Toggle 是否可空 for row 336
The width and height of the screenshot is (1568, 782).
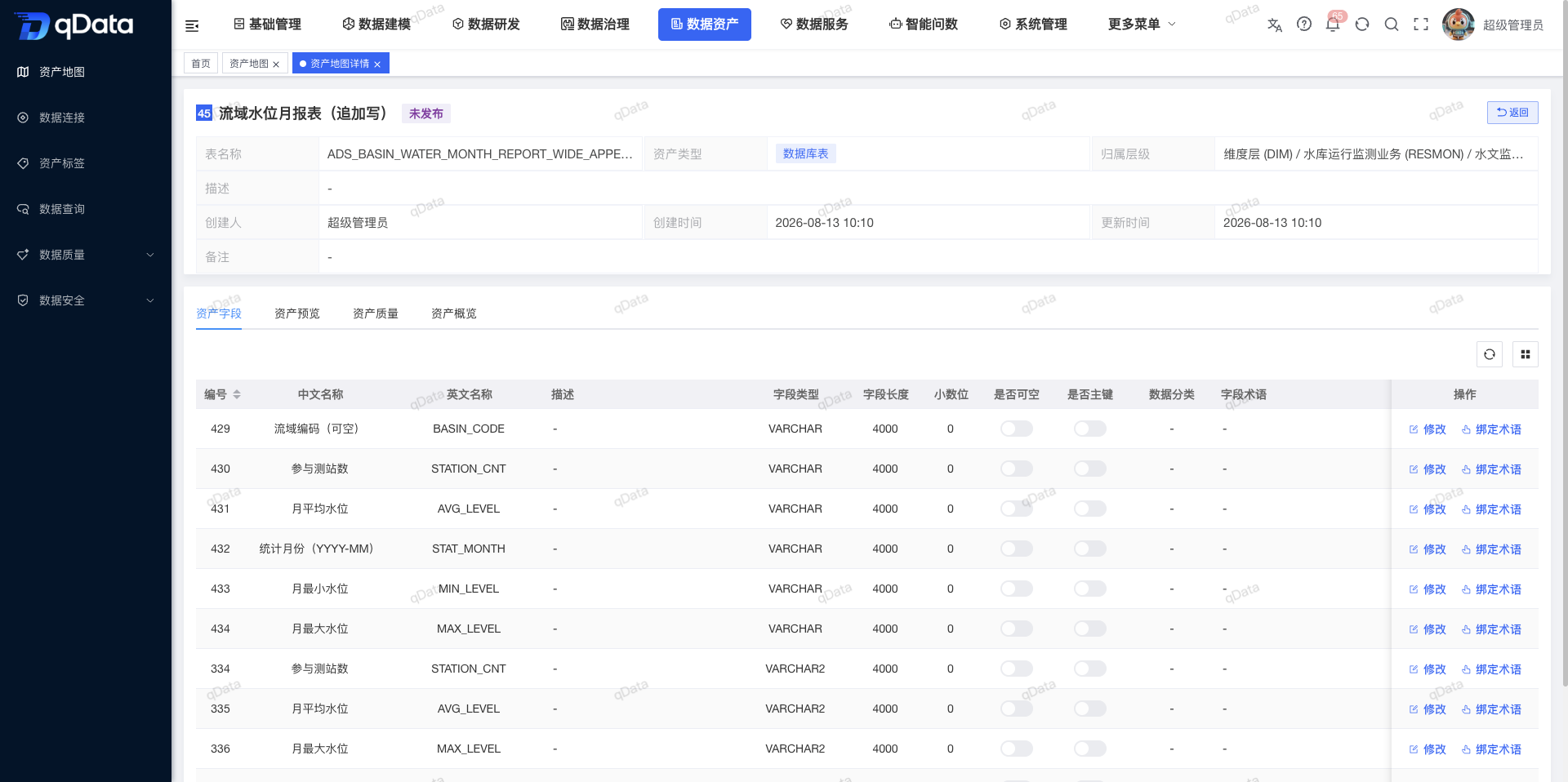(1017, 749)
